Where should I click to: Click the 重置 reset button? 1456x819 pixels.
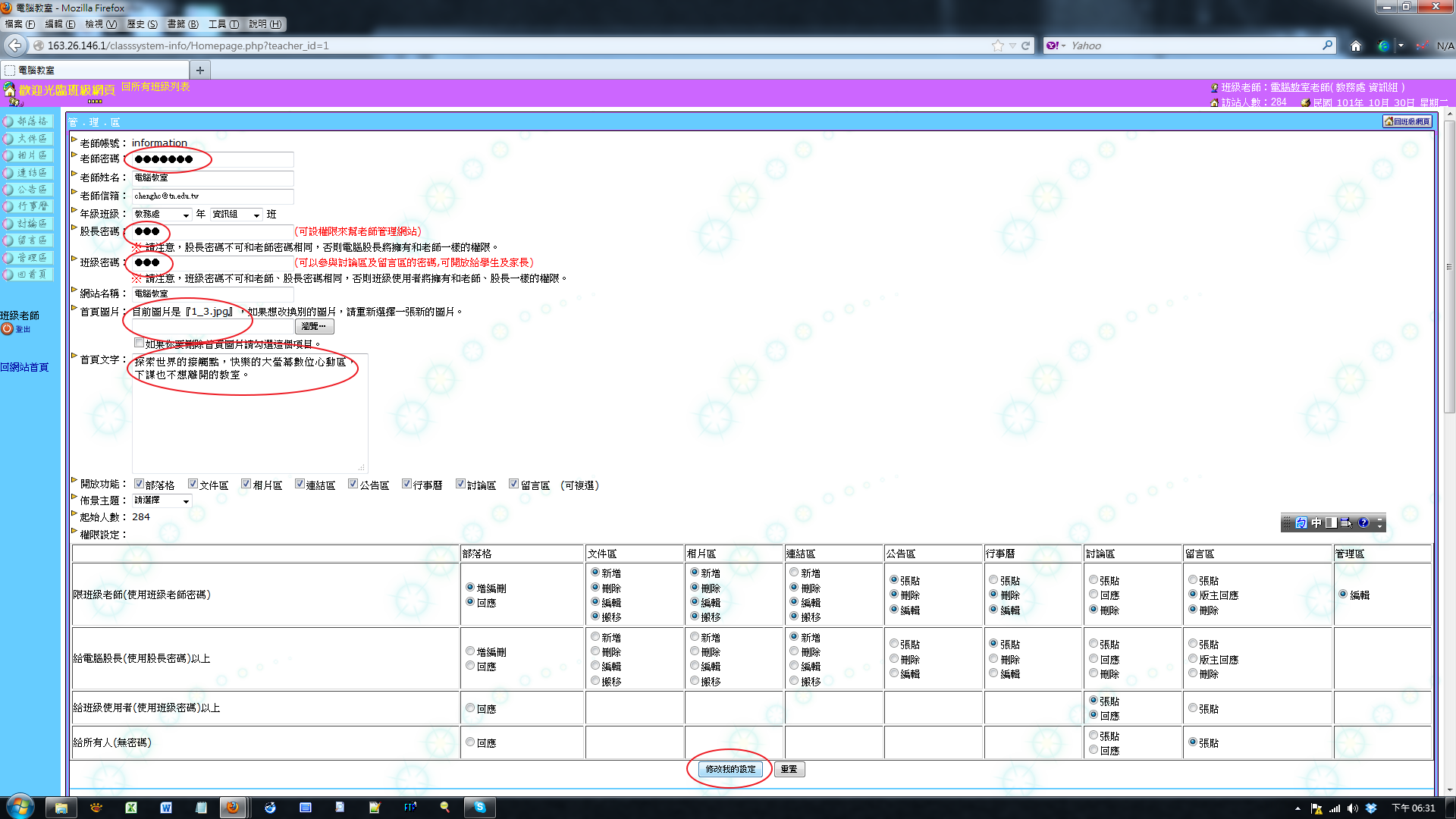pyautogui.click(x=789, y=769)
